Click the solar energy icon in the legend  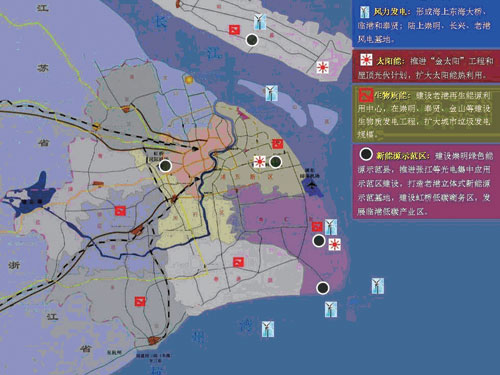click(366, 60)
